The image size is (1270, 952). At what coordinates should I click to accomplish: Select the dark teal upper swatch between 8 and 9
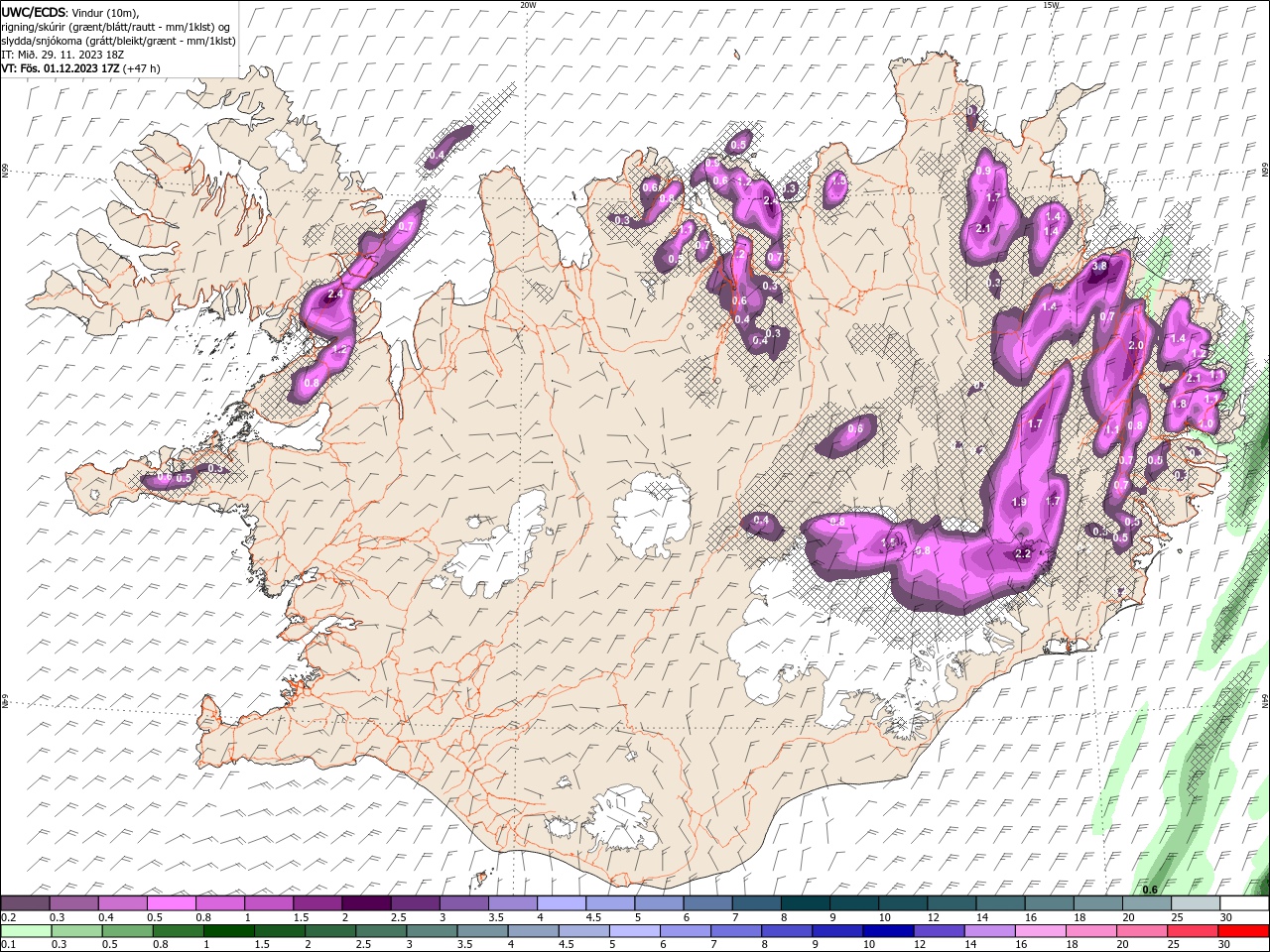point(805,903)
